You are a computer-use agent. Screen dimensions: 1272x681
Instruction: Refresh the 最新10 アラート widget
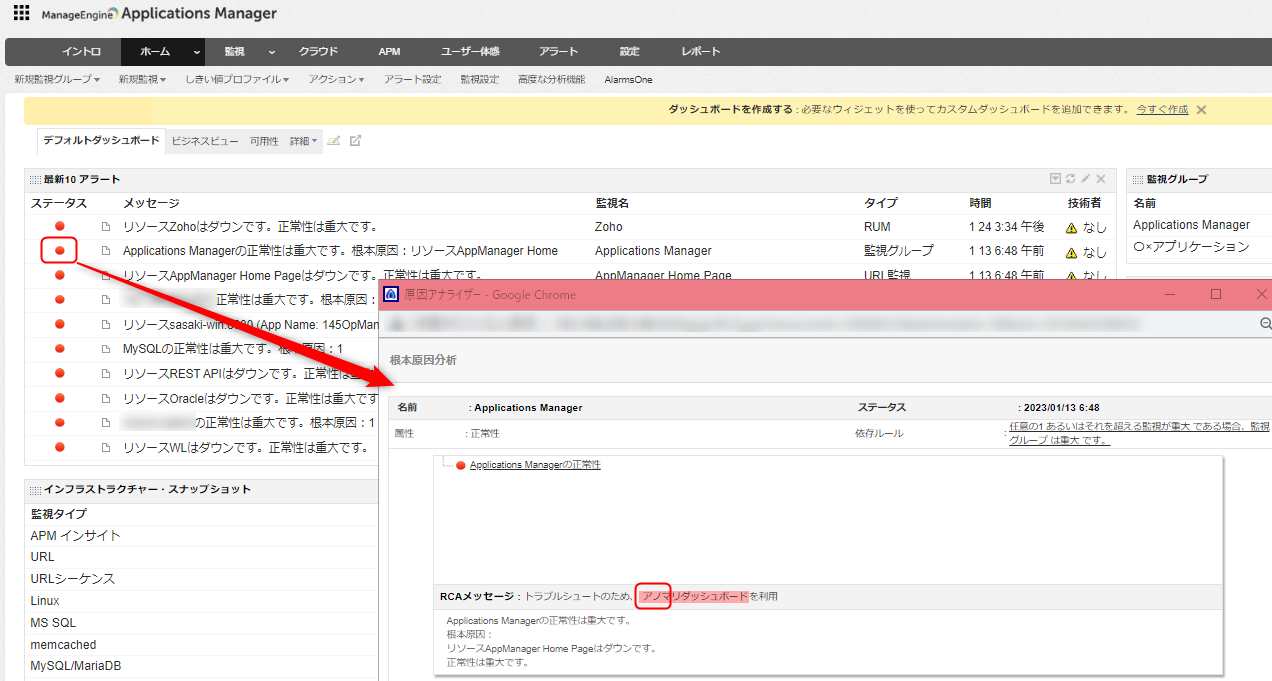coord(1070,179)
